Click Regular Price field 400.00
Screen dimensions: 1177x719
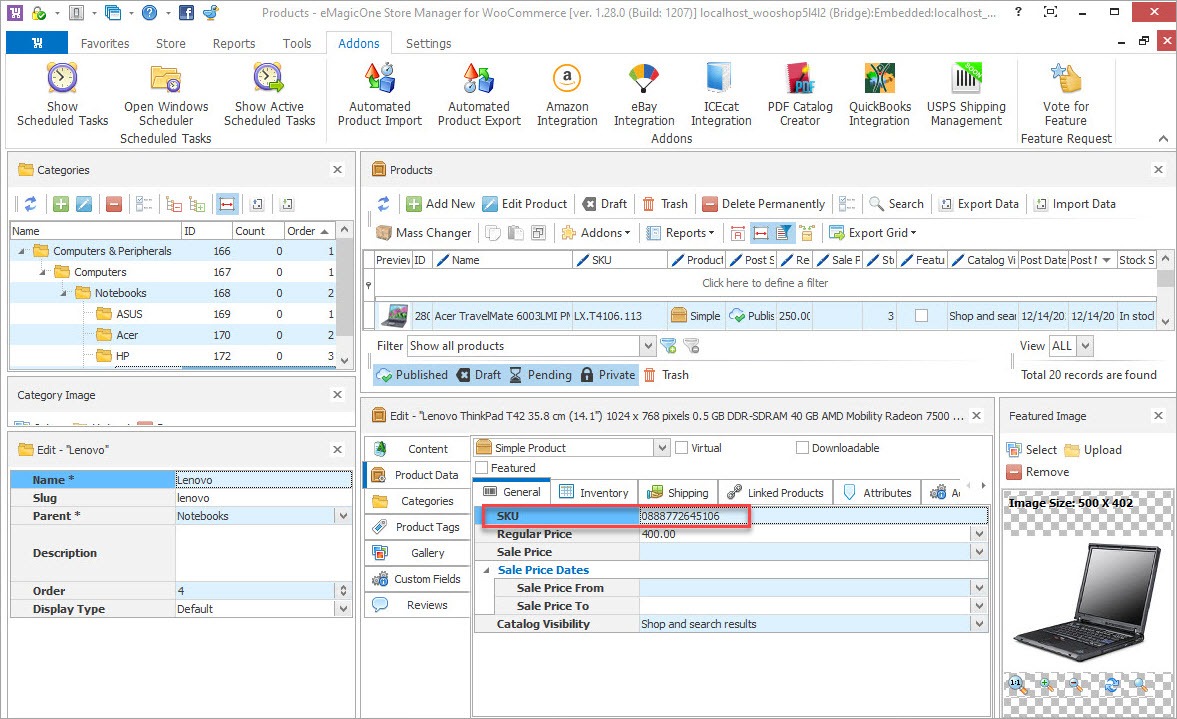[805, 534]
